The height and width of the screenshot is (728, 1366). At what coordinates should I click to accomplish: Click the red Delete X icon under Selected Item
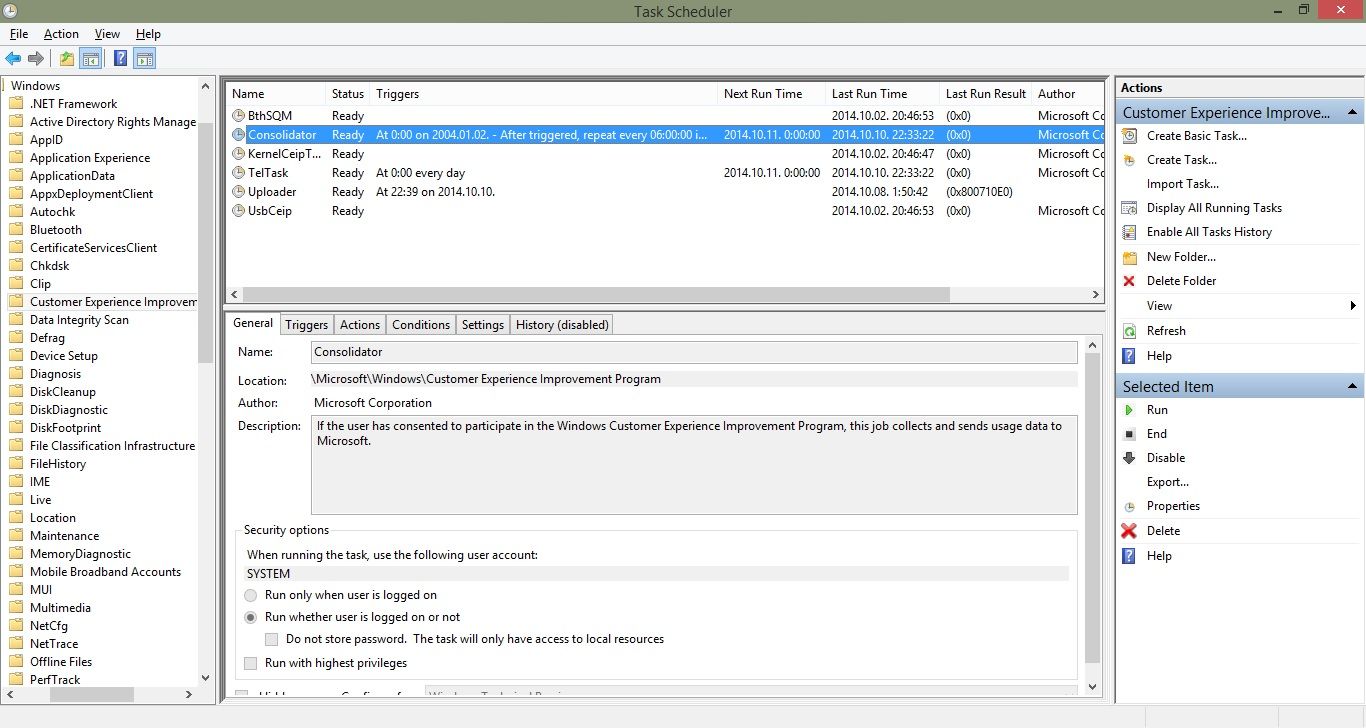(1130, 531)
